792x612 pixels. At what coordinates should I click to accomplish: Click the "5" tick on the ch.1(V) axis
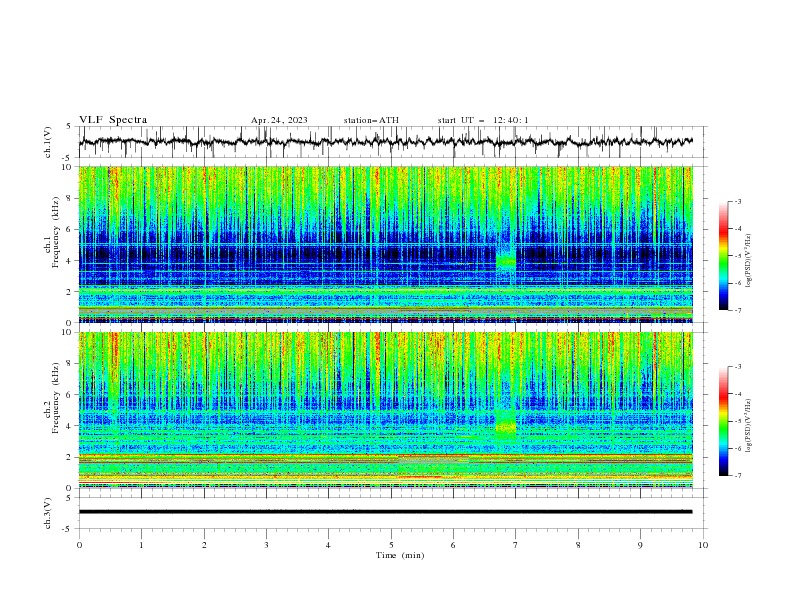[x=70, y=127]
